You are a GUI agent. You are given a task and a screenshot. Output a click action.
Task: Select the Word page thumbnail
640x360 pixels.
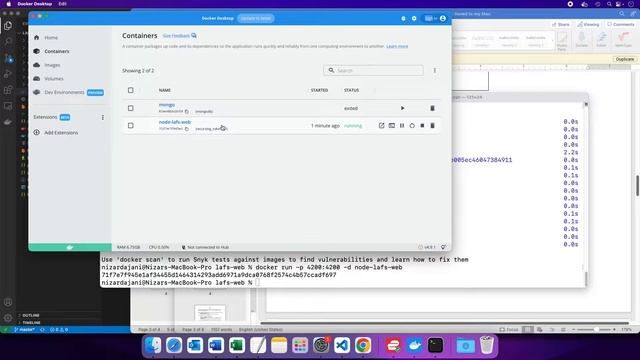coord(210,313)
